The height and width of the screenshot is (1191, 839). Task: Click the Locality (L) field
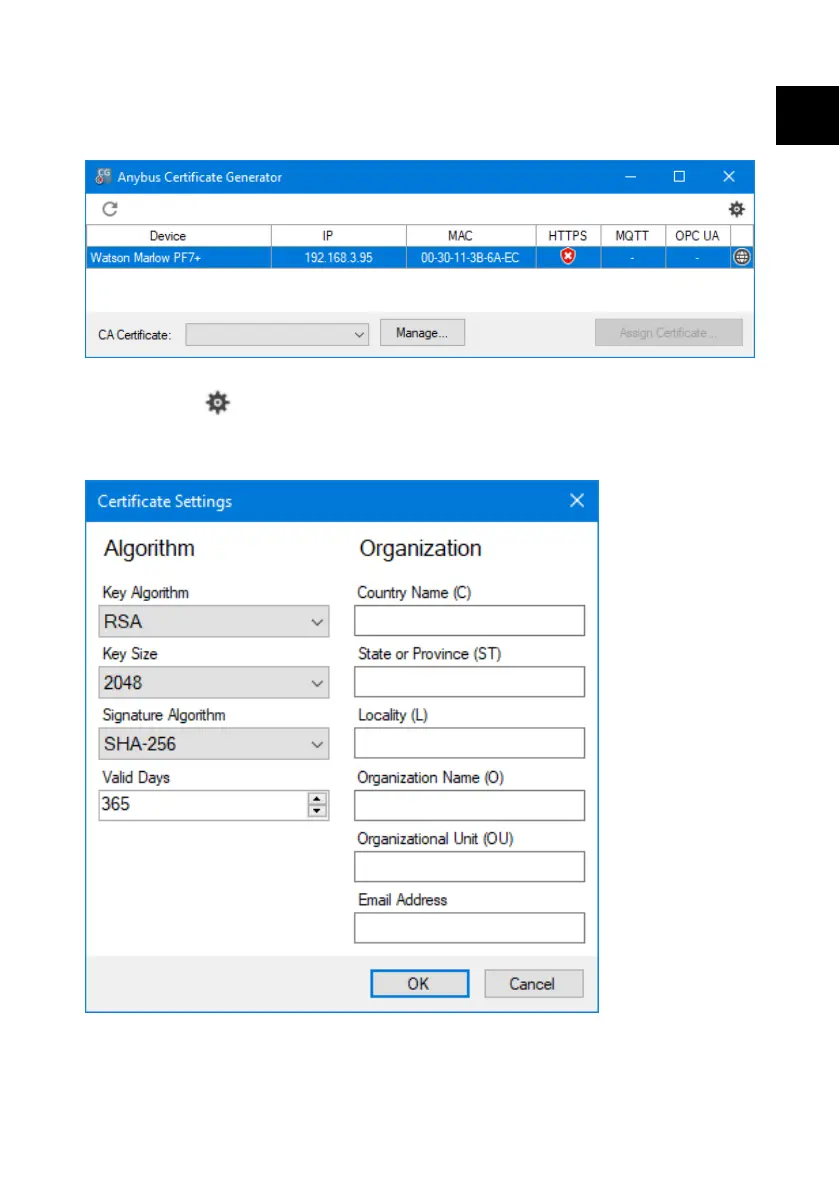click(x=469, y=743)
